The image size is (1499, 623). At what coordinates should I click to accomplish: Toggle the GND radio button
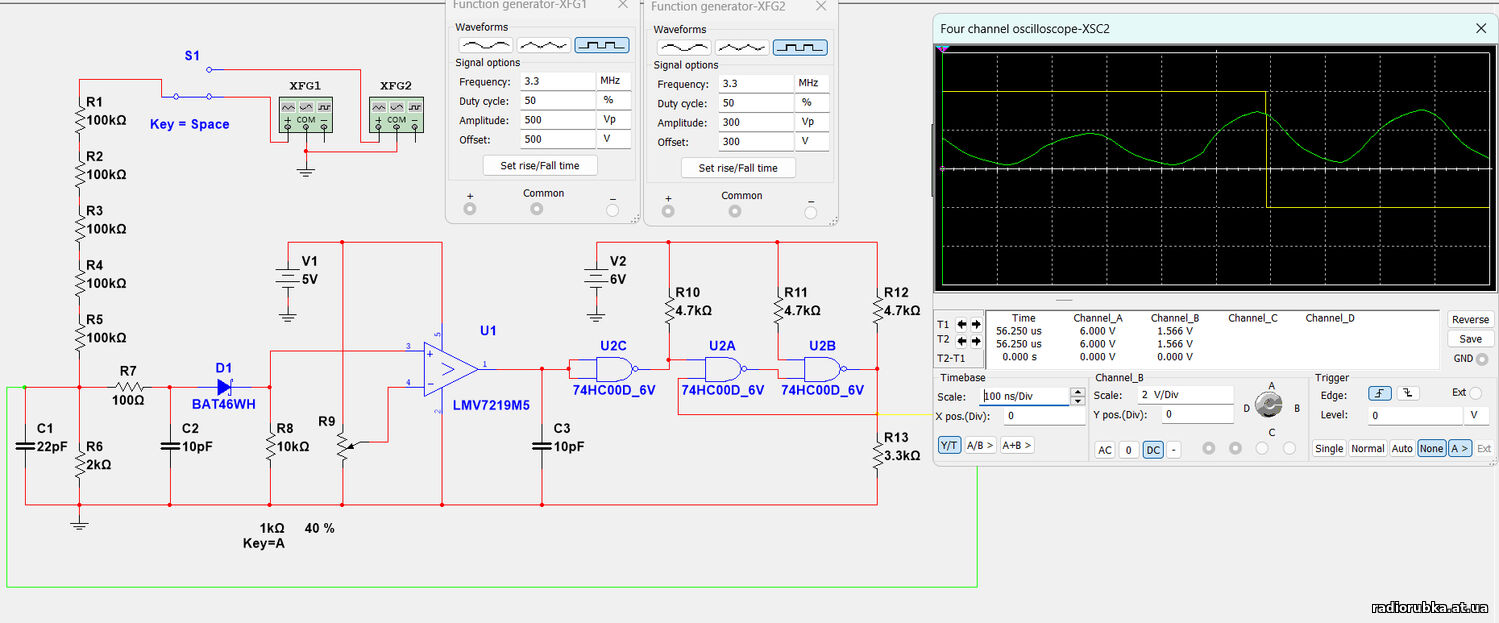[x=1482, y=359]
